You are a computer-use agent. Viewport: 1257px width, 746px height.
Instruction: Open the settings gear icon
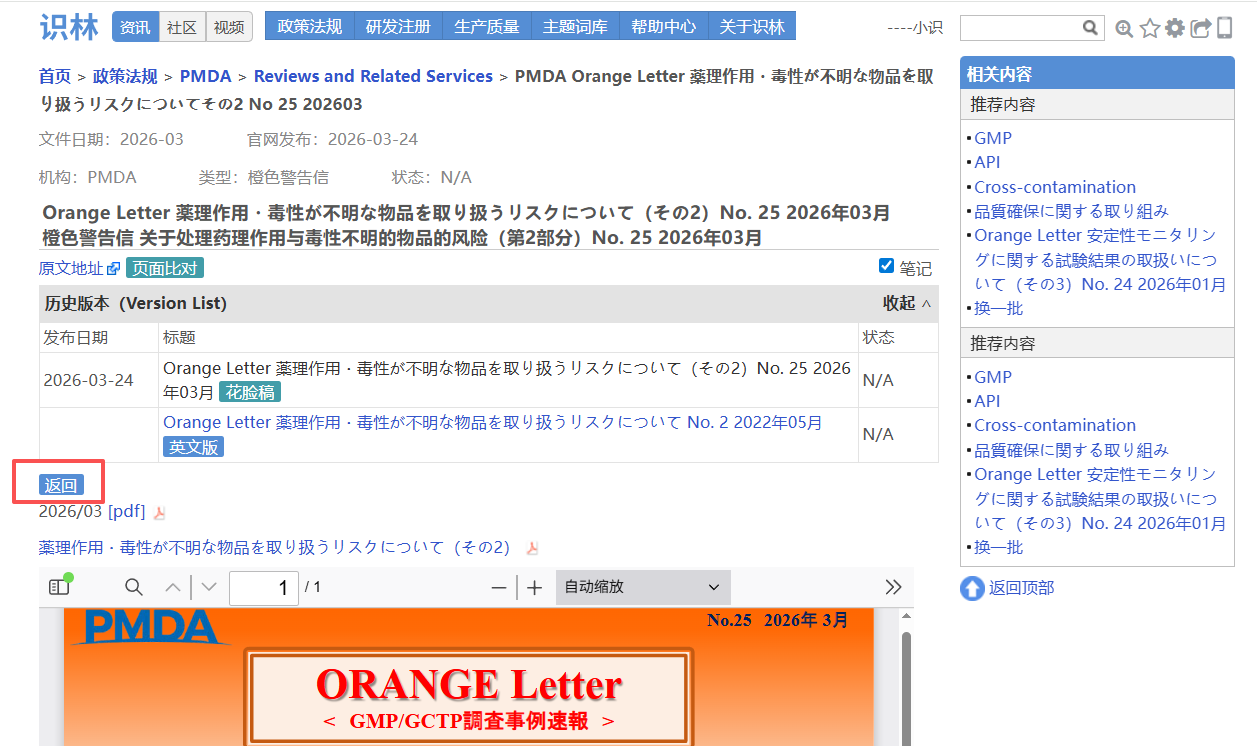(1175, 29)
